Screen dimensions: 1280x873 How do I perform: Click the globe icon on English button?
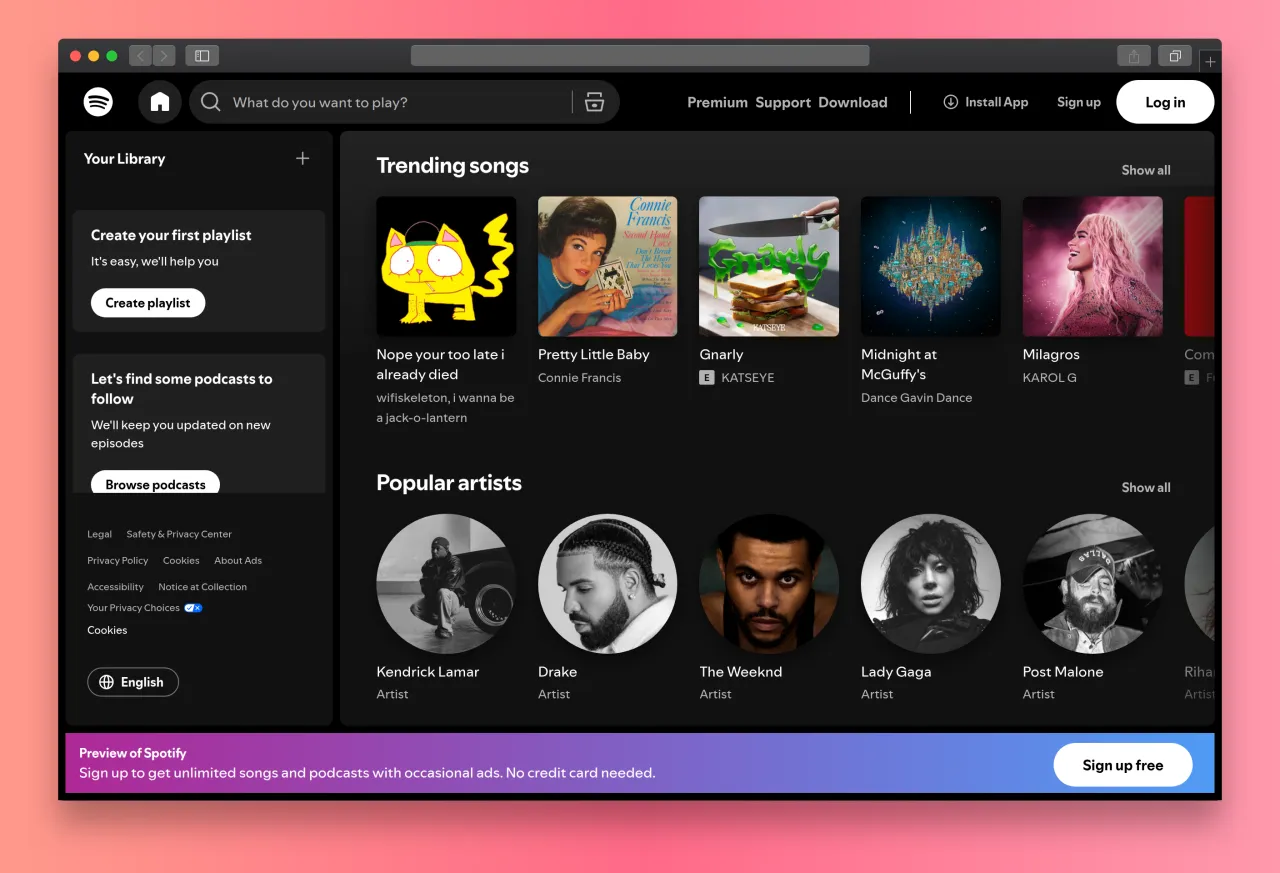click(x=107, y=682)
